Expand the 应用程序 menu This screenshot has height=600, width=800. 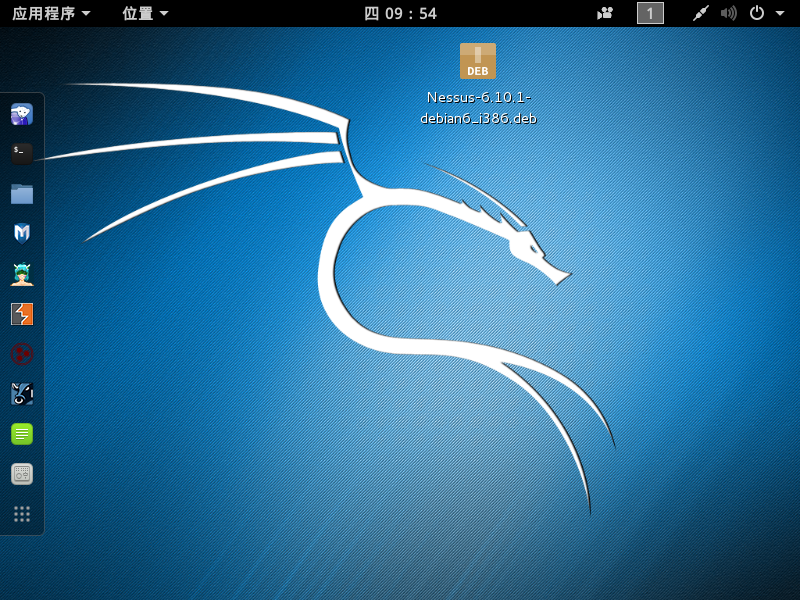click(50, 13)
